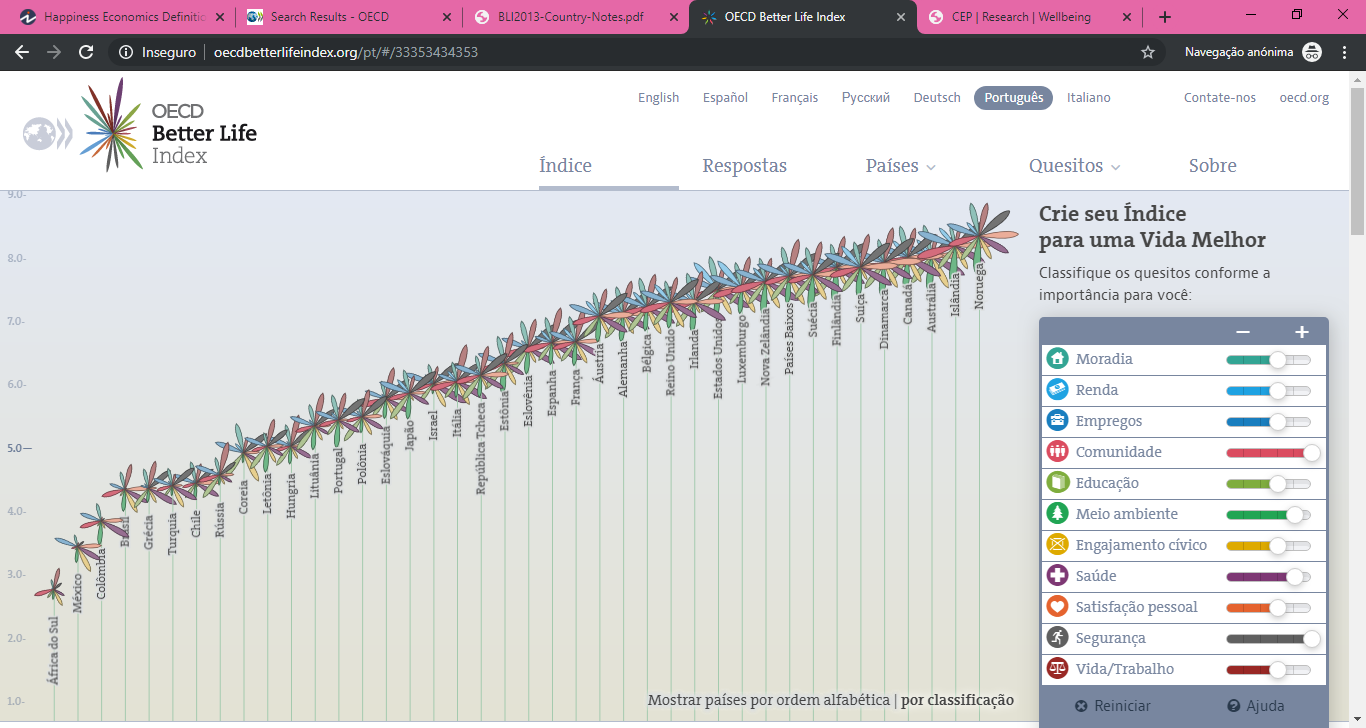
Task: Switch language to Français
Action: click(x=795, y=97)
